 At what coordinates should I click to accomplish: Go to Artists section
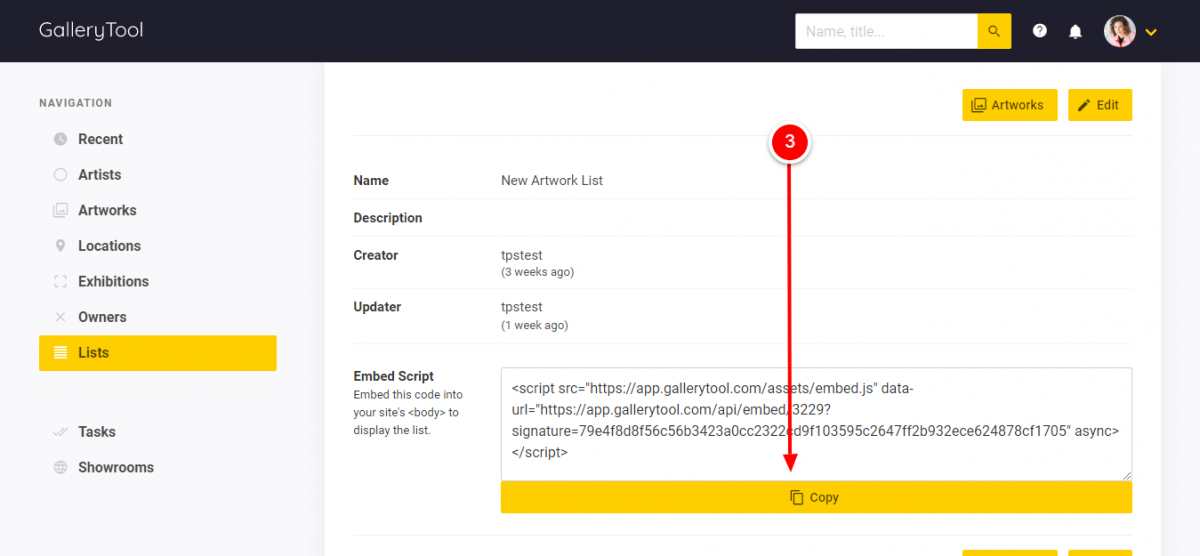[99, 174]
